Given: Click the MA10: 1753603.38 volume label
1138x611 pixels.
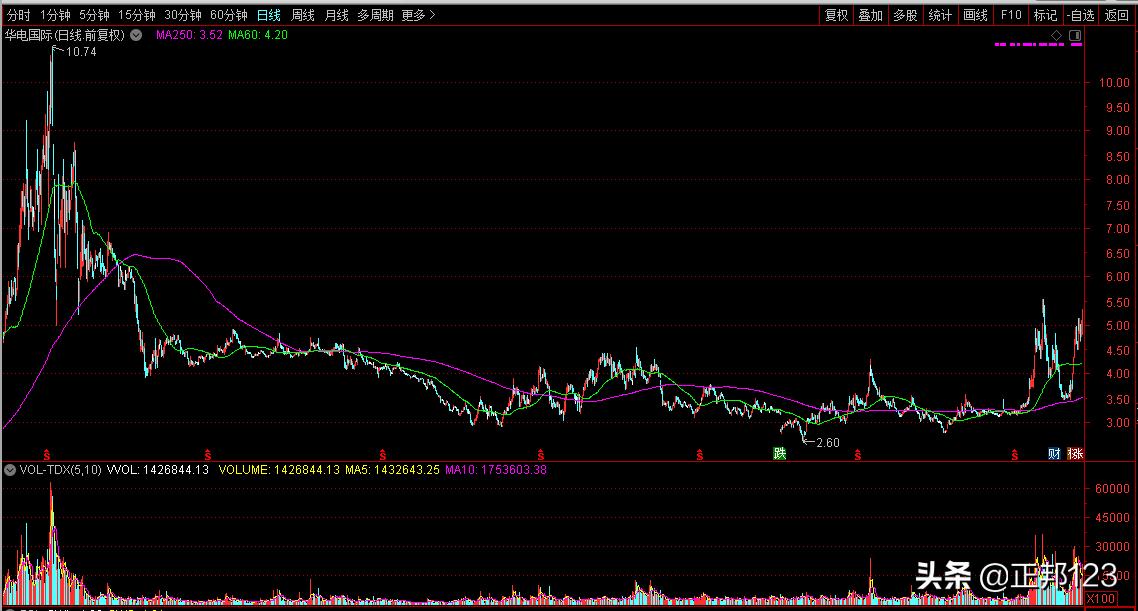Looking at the screenshot, I should click(496, 470).
